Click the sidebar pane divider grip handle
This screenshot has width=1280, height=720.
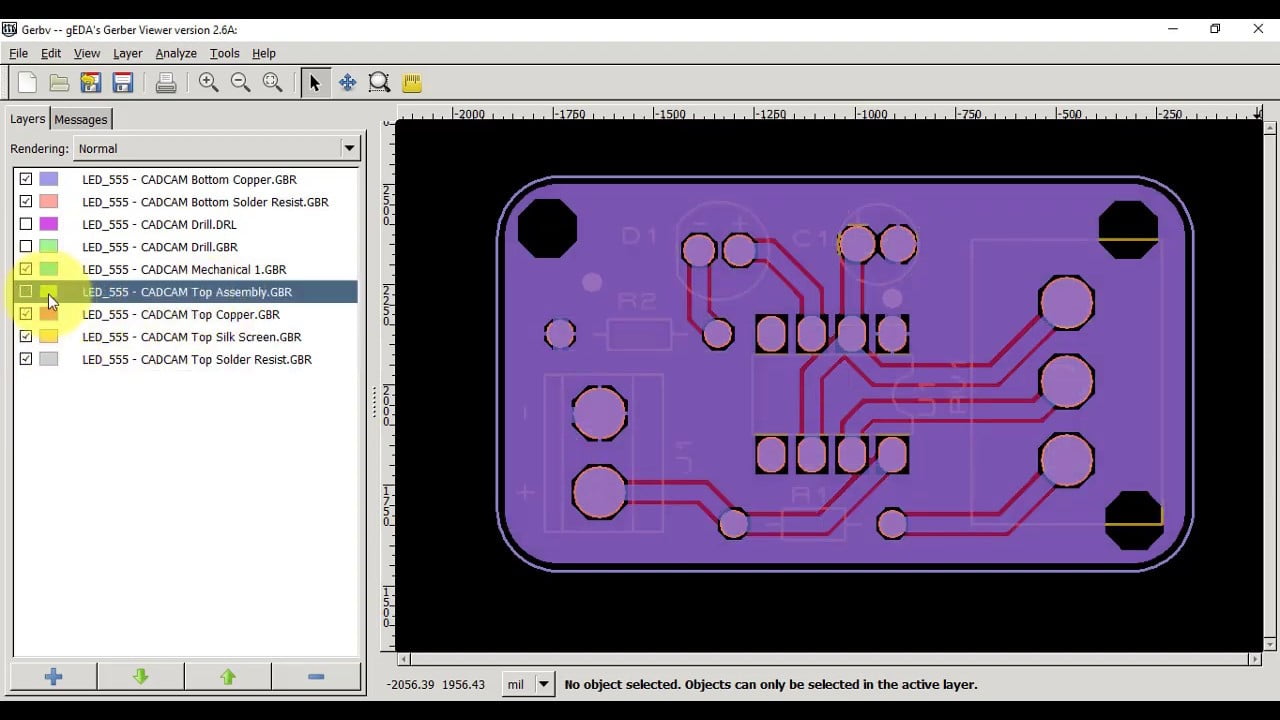tap(375, 402)
